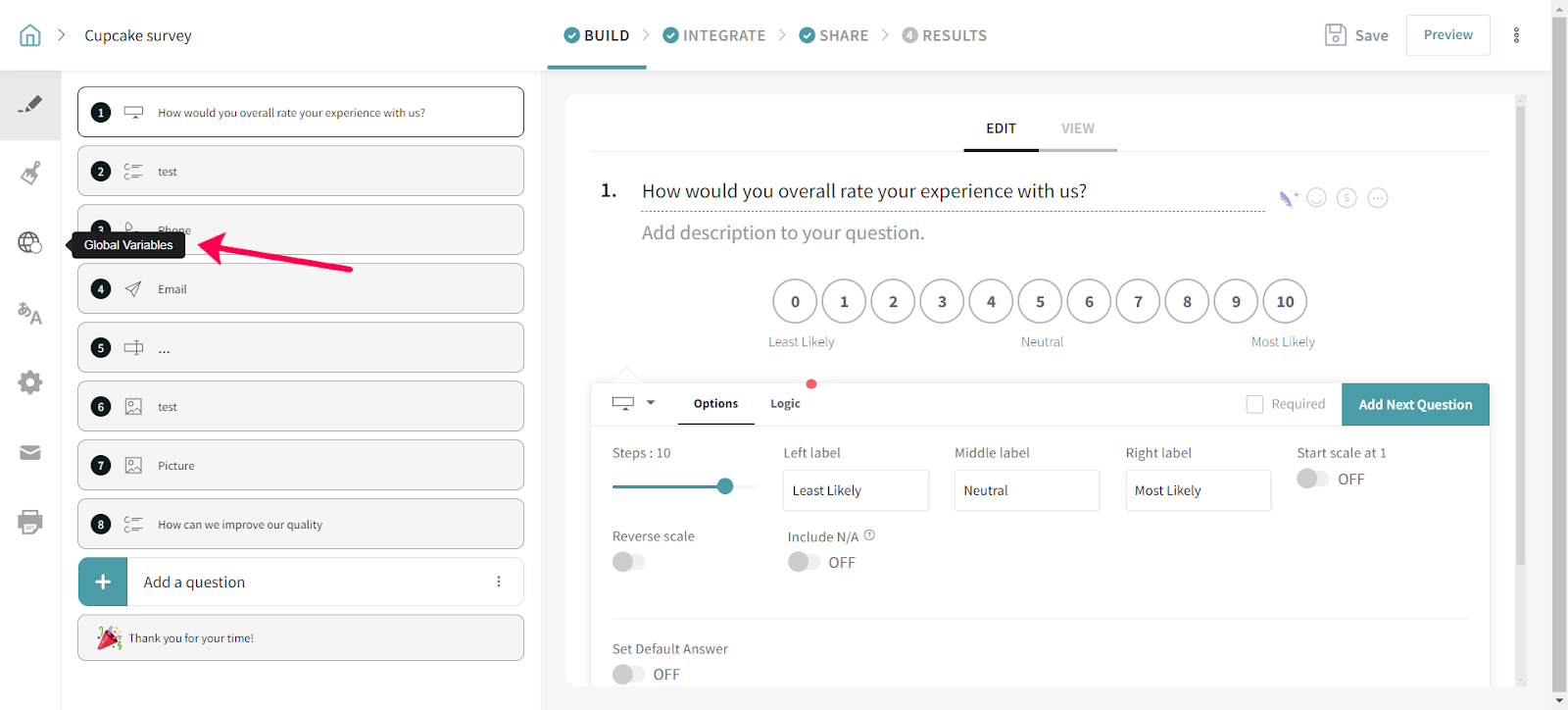
Task: Switch to the VIEW tab
Action: pos(1077,128)
